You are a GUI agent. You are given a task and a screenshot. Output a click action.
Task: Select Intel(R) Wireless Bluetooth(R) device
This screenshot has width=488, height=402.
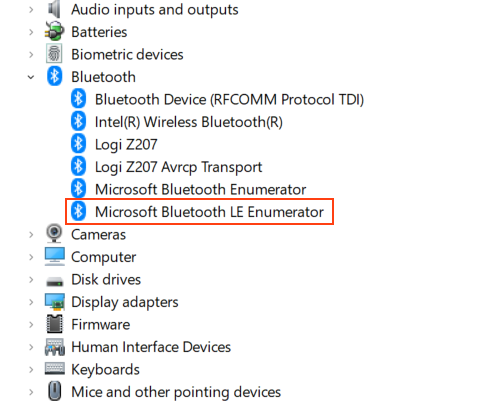click(x=189, y=122)
